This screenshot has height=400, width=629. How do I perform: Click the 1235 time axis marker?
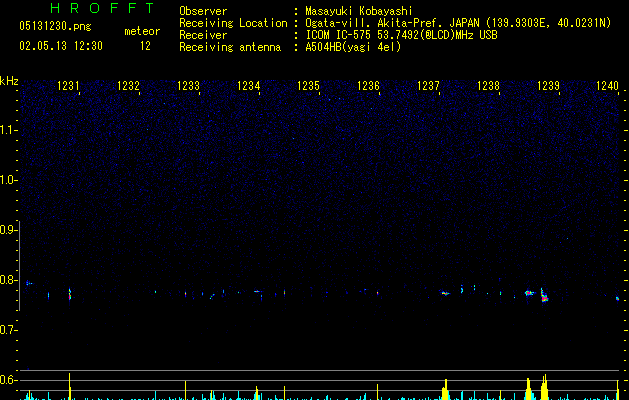[x=308, y=85]
